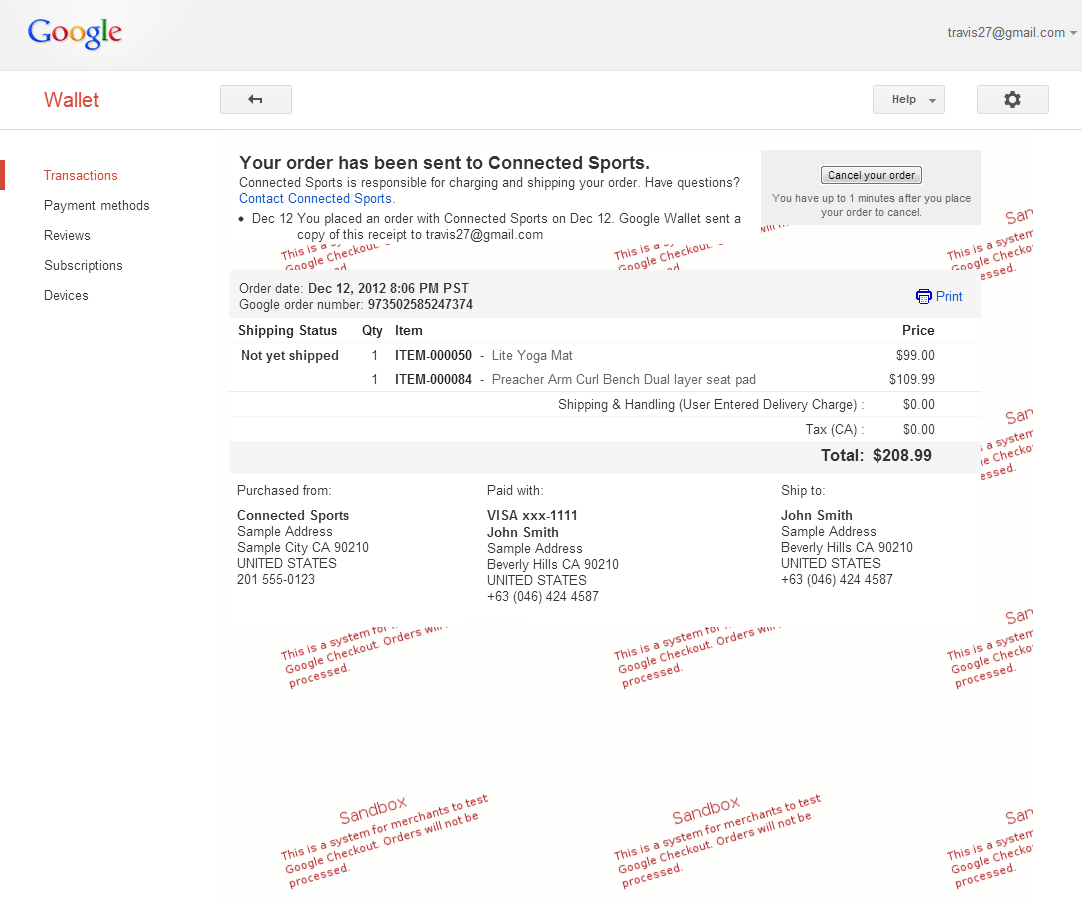Click the Google logo
The image size is (1082, 904).
(75, 33)
